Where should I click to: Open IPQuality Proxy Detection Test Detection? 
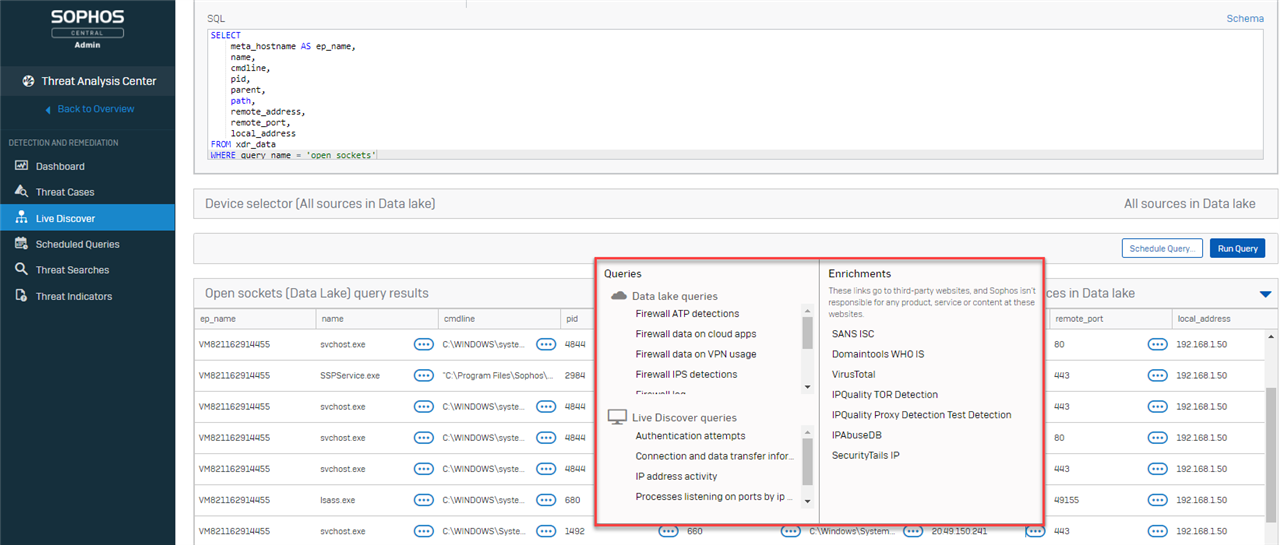922,414
